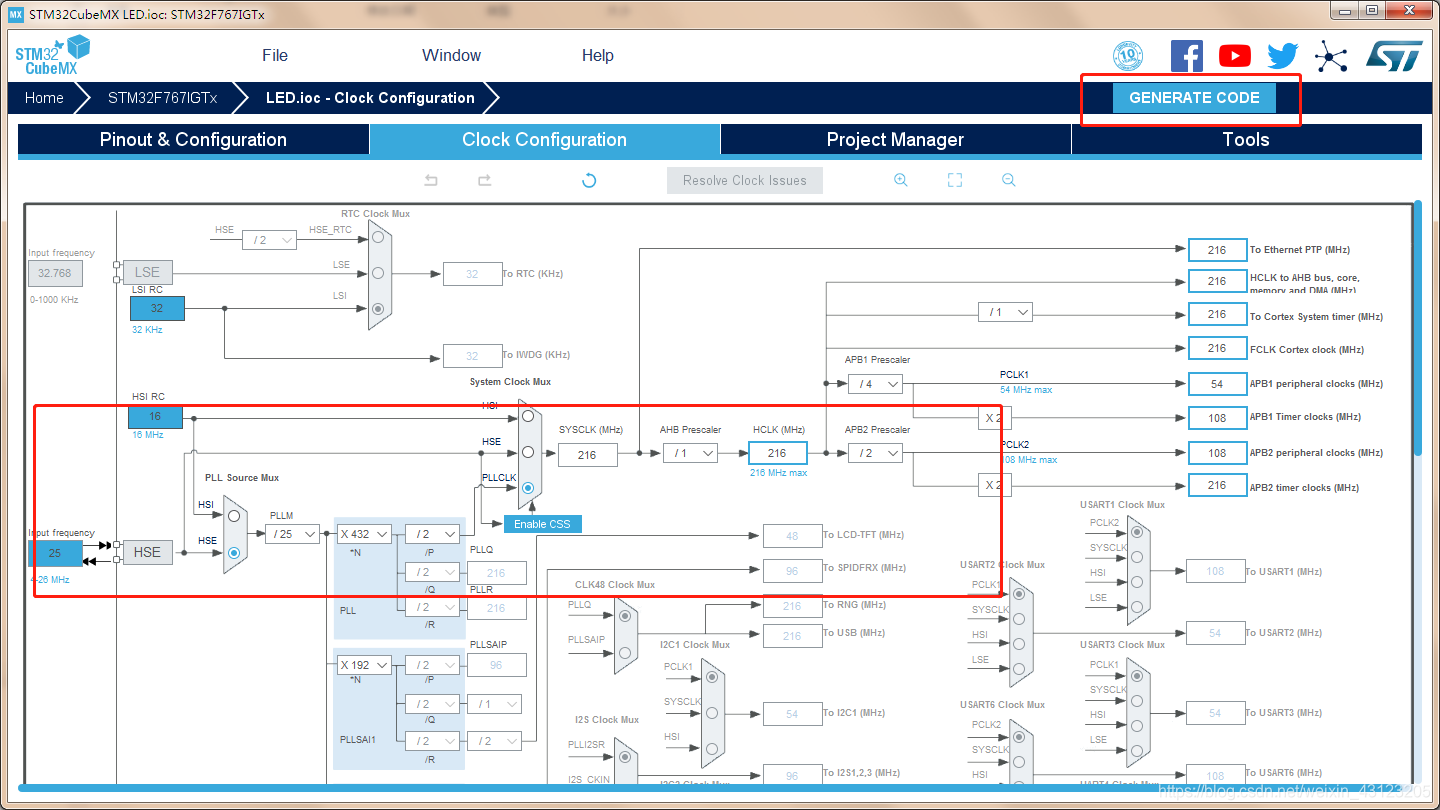Choose HSE in PLL Source Mux
The height and width of the screenshot is (810, 1440).
pos(233,552)
